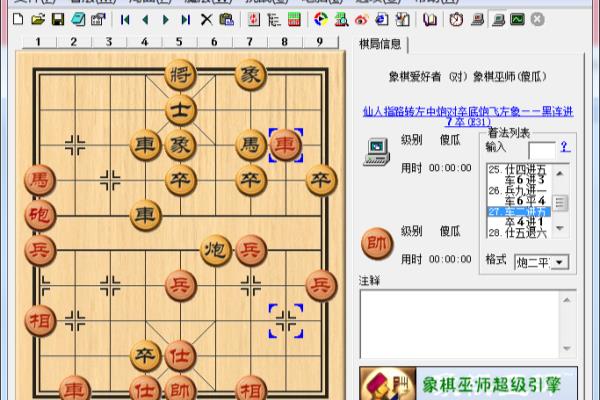Jump to the last move

pos(186,19)
